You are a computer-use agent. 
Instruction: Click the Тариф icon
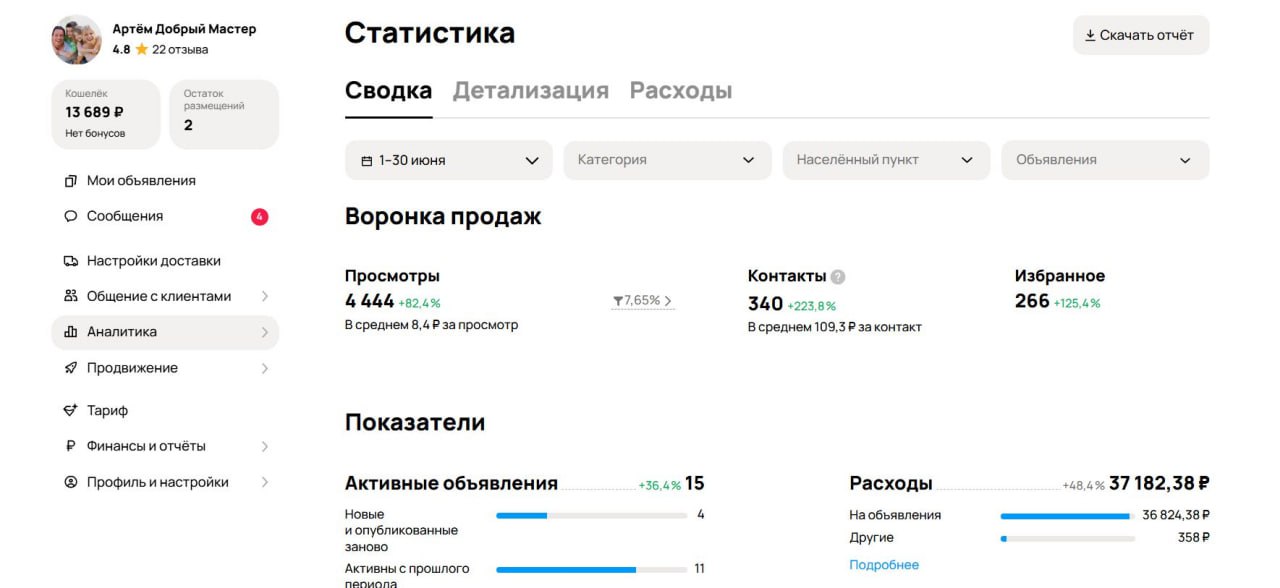[x=70, y=410]
